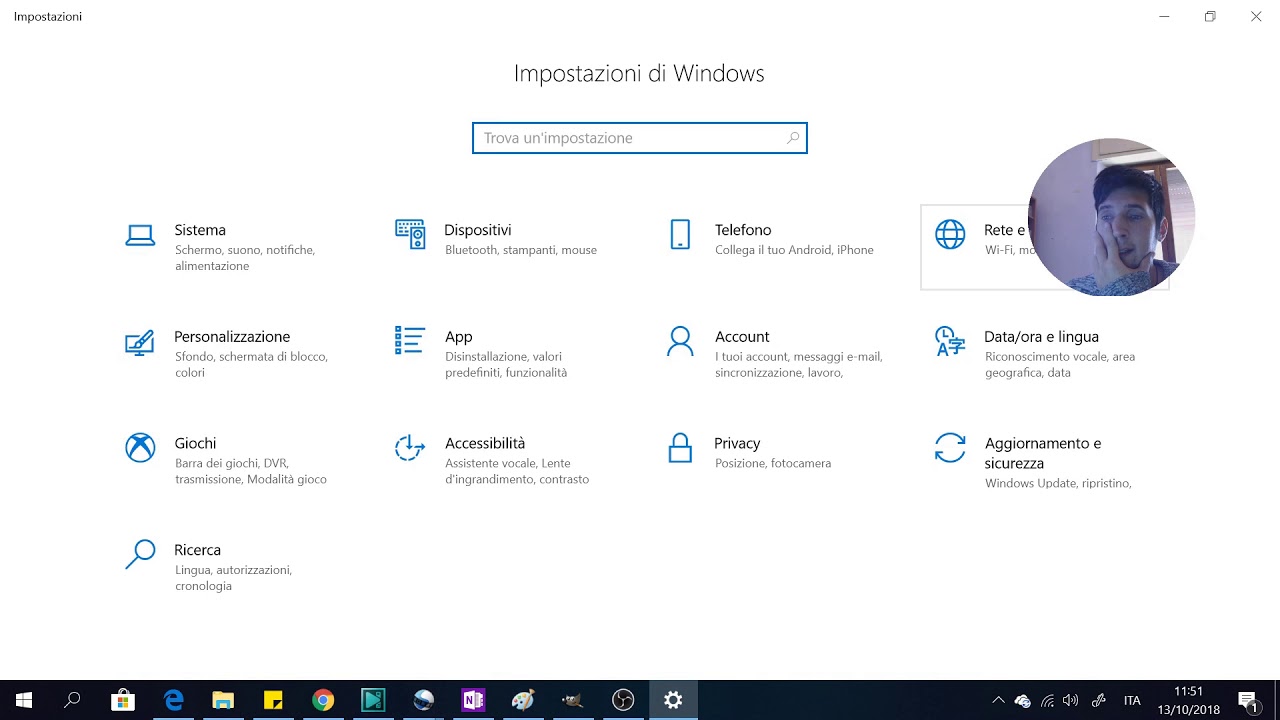Screen dimensions: 1280x720
Task: Click 'Barra dei giochi, DVR' description
Action: pos(231,463)
